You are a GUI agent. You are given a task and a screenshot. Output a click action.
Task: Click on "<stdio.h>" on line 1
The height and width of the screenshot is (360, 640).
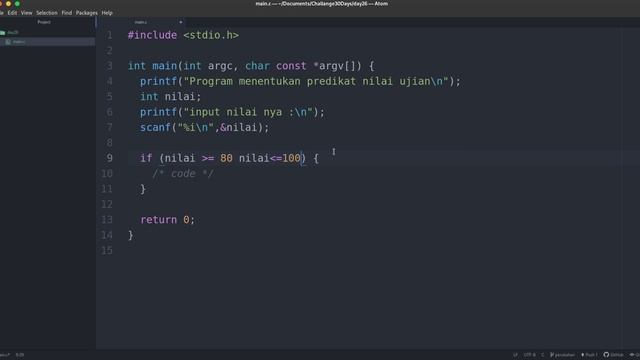coord(211,35)
